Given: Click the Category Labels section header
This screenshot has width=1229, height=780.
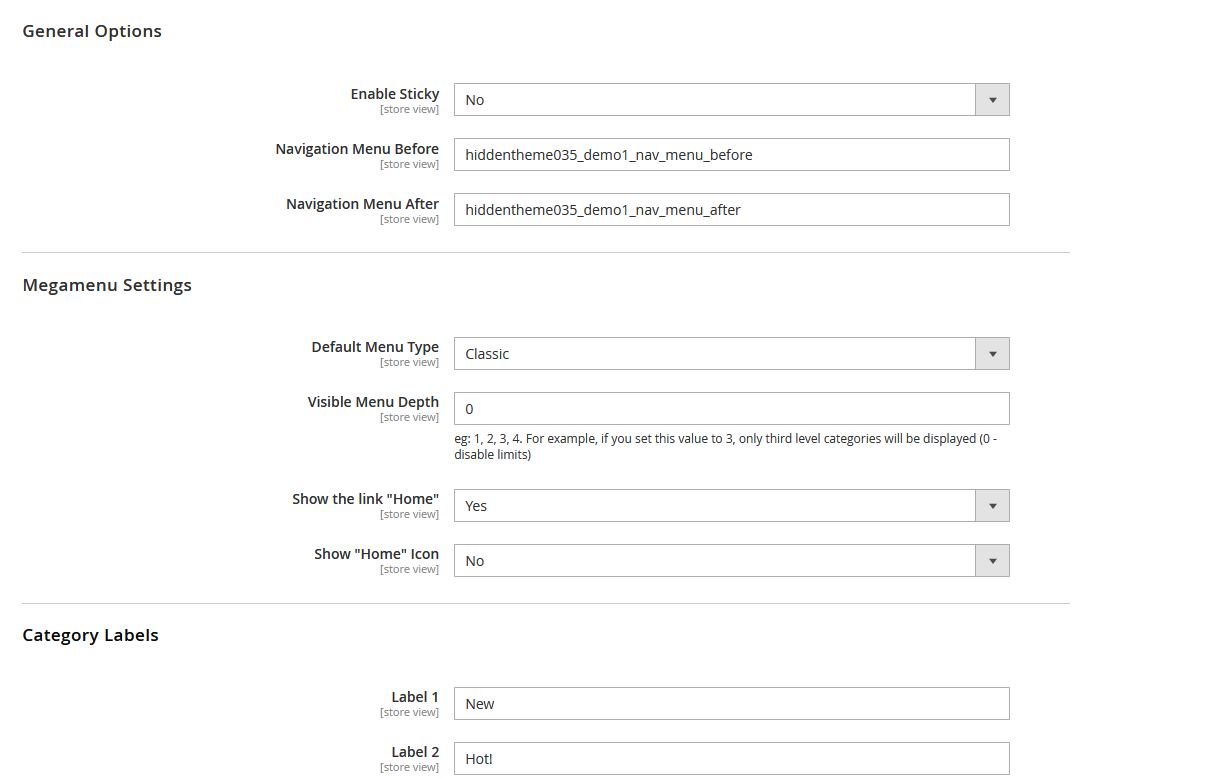Looking at the screenshot, I should click(90, 635).
